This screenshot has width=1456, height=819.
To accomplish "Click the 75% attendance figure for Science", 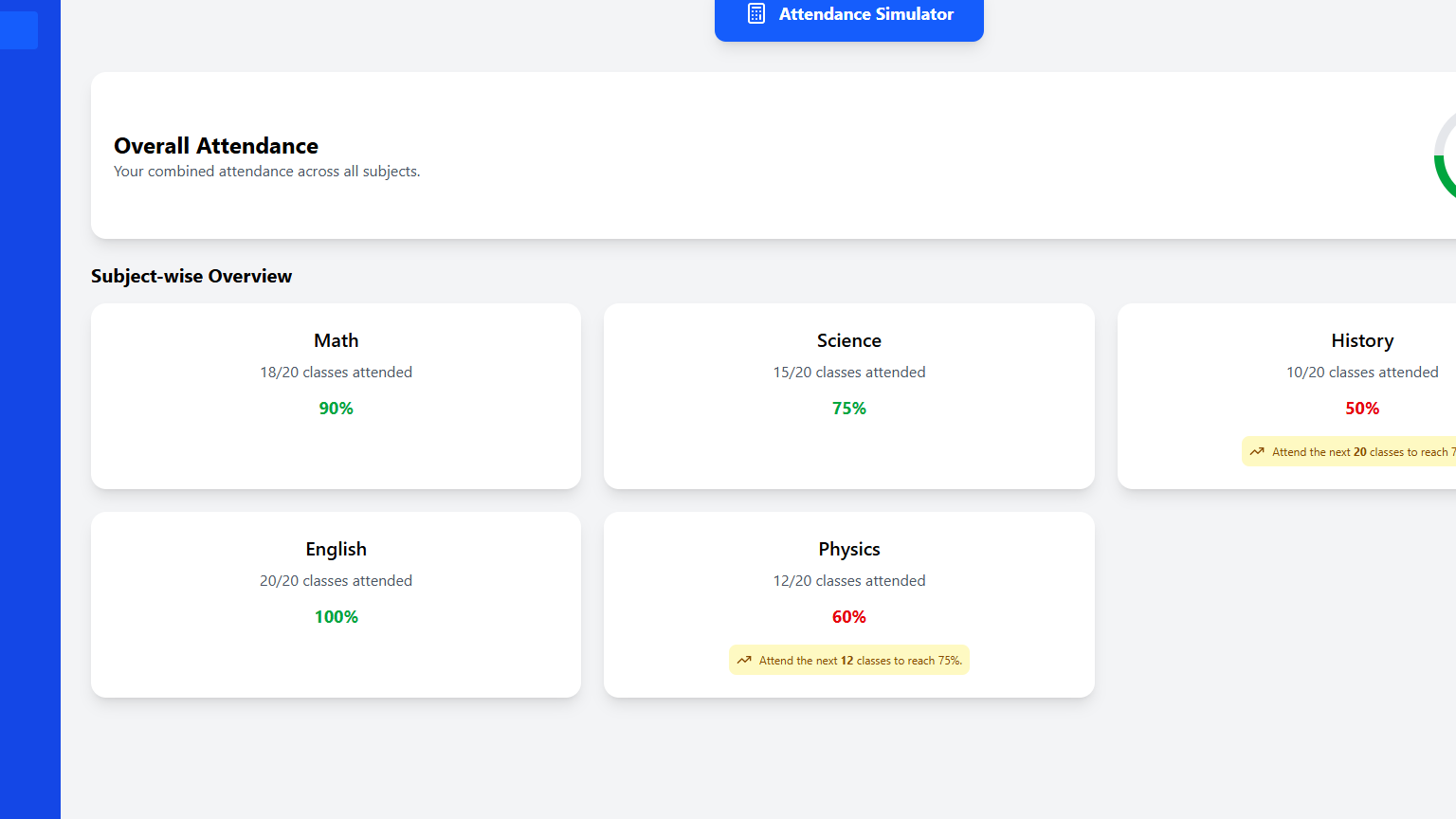I will point(848,409).
